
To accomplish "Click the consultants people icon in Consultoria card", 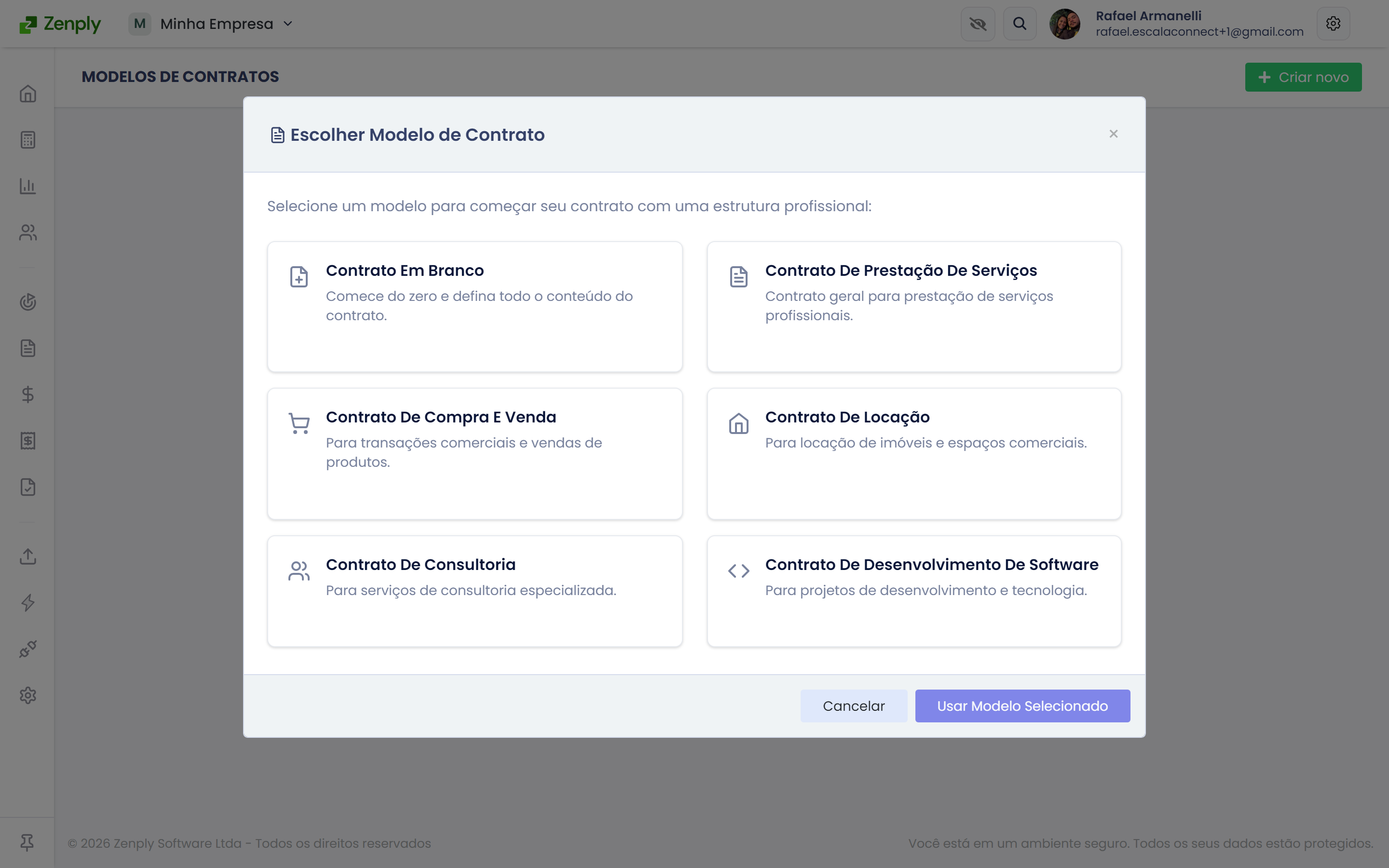I will tap(299, 570).
